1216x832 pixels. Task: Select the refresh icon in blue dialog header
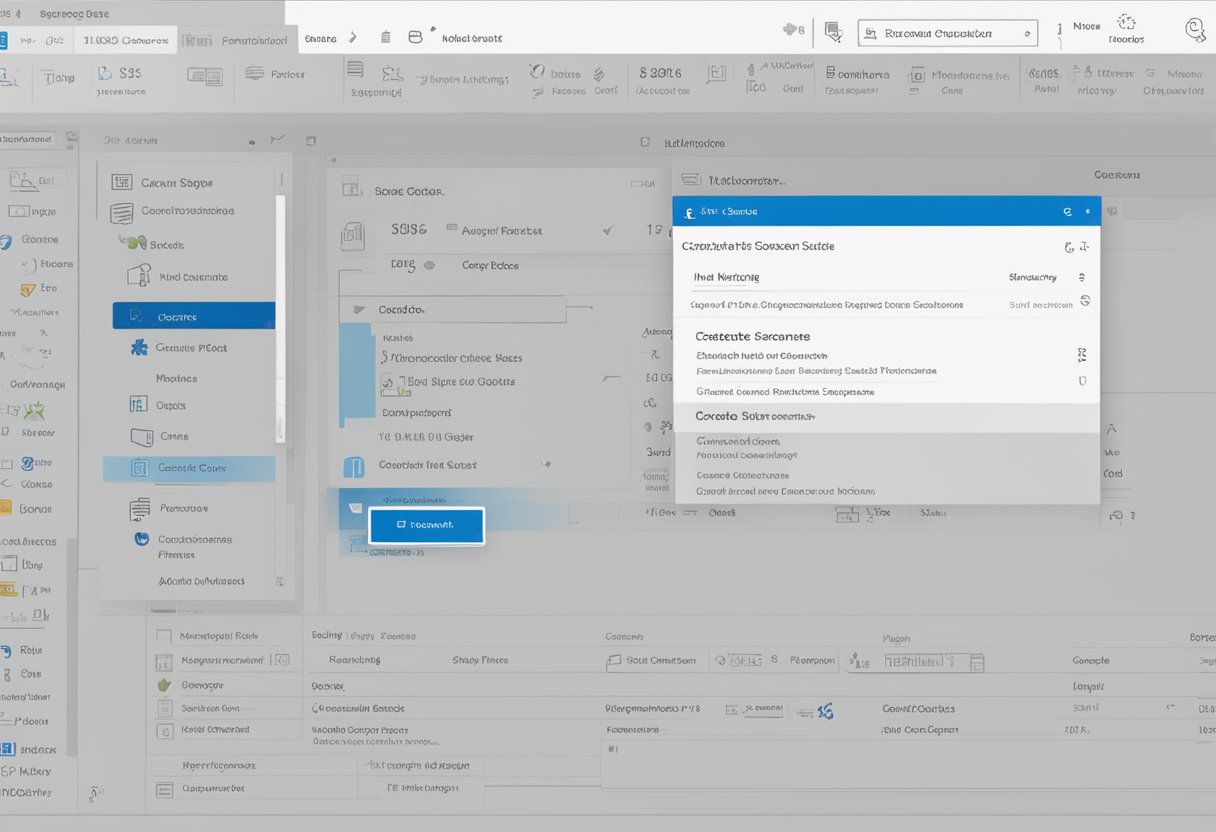click(1068, 211)
